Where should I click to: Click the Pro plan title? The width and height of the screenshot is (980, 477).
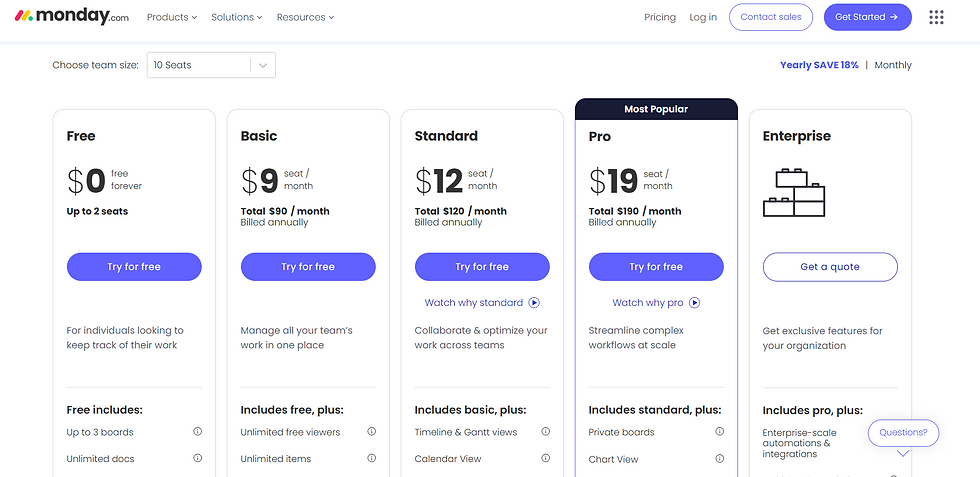point(600,136)
